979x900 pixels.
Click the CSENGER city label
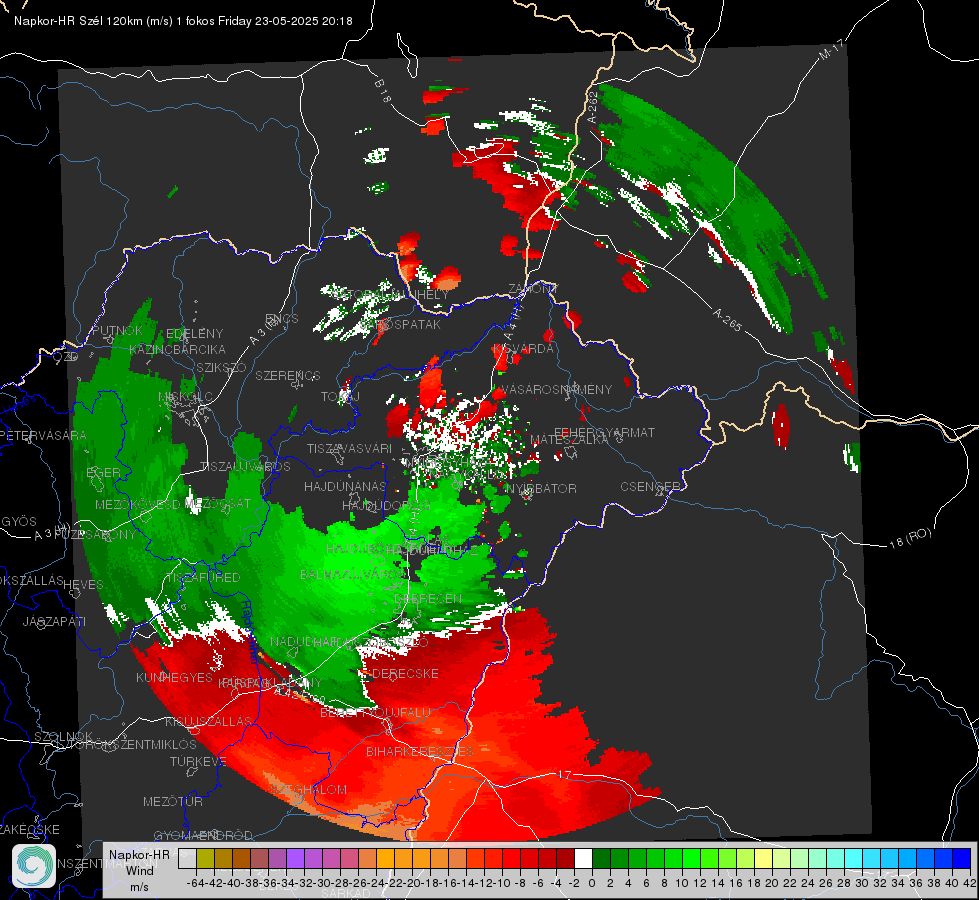pyautogui.click(x=650, y=486)
